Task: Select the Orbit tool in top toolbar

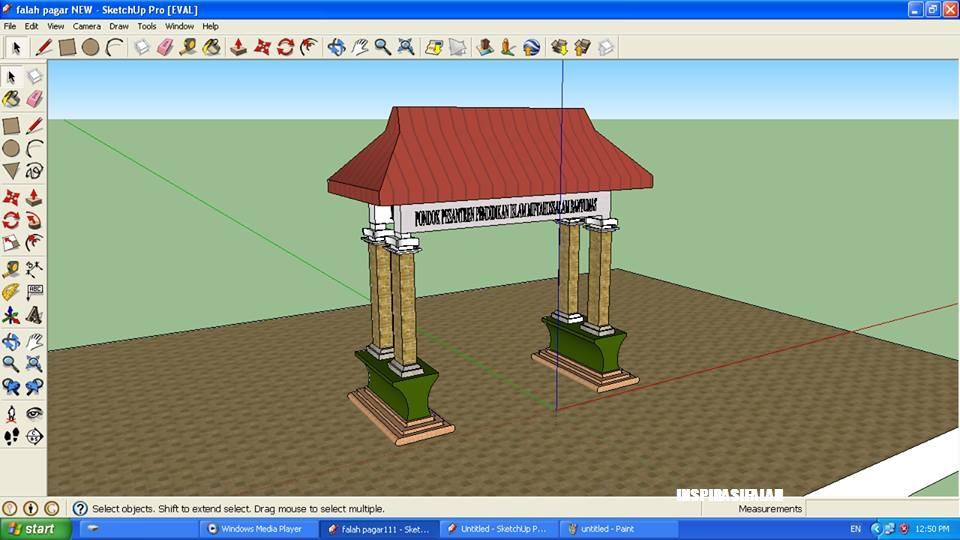Action: [336, 47]
